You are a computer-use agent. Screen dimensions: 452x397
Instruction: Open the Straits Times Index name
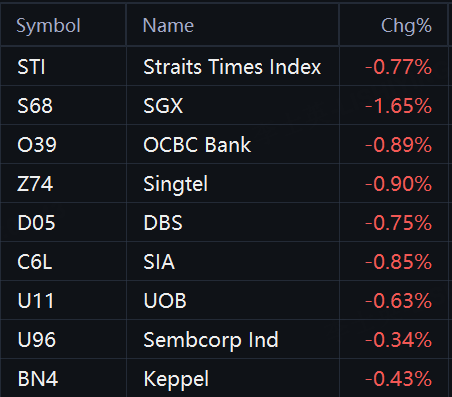point(232,67)
